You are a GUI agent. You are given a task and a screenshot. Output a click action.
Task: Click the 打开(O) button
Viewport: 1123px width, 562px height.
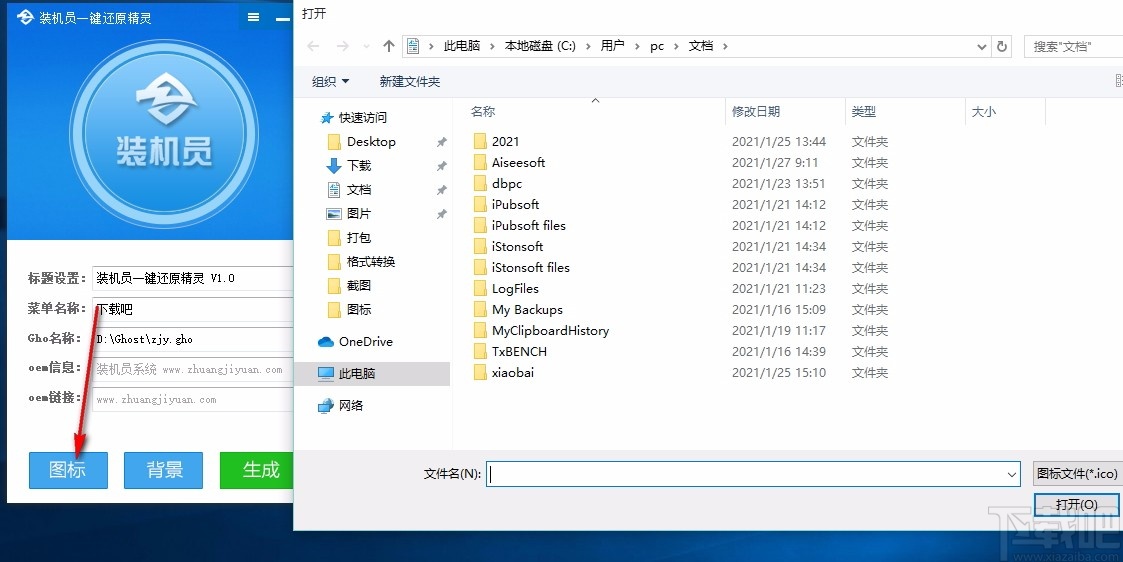pyautogui.click(x=1076, y=505)
